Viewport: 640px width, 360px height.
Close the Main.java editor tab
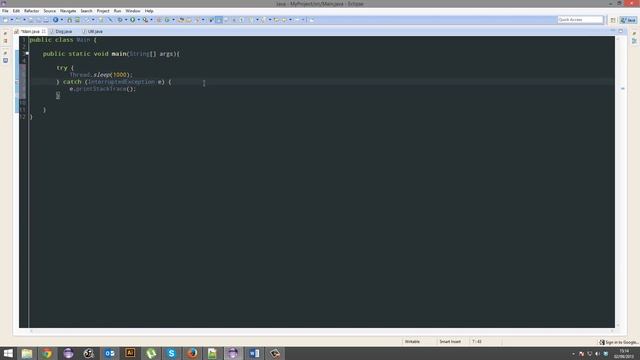tap(44, 31)
